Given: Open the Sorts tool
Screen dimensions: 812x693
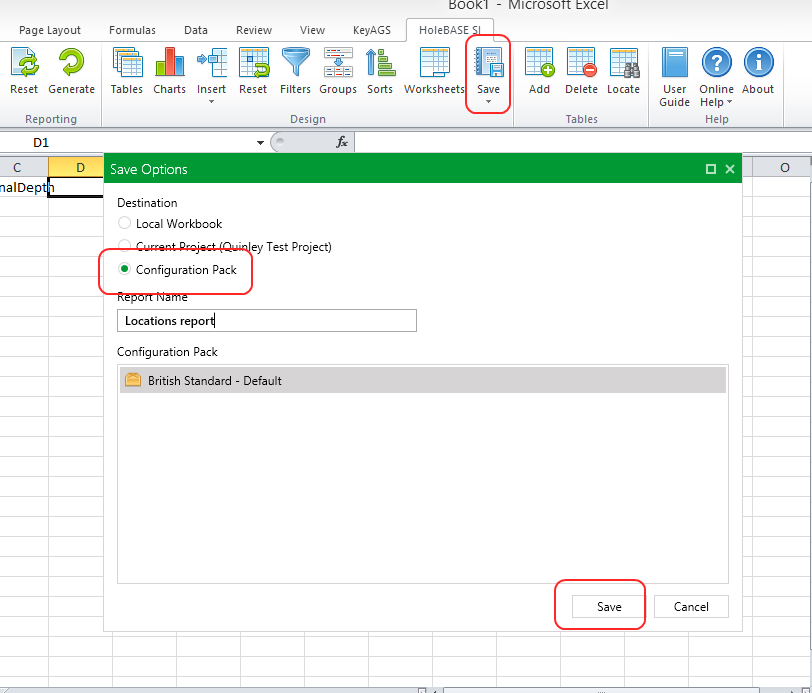Looking at the screenshot, I should click(380, 62).
